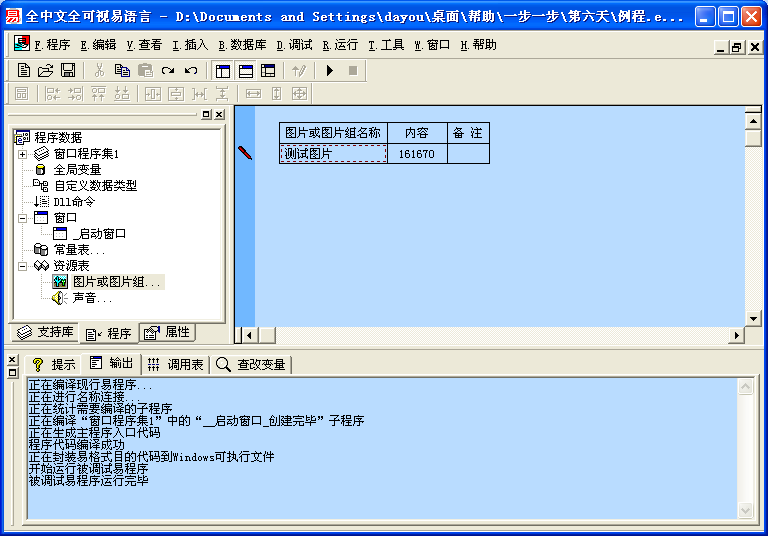
Task: Open the H.帮助 menu
Action: [478, 46]
